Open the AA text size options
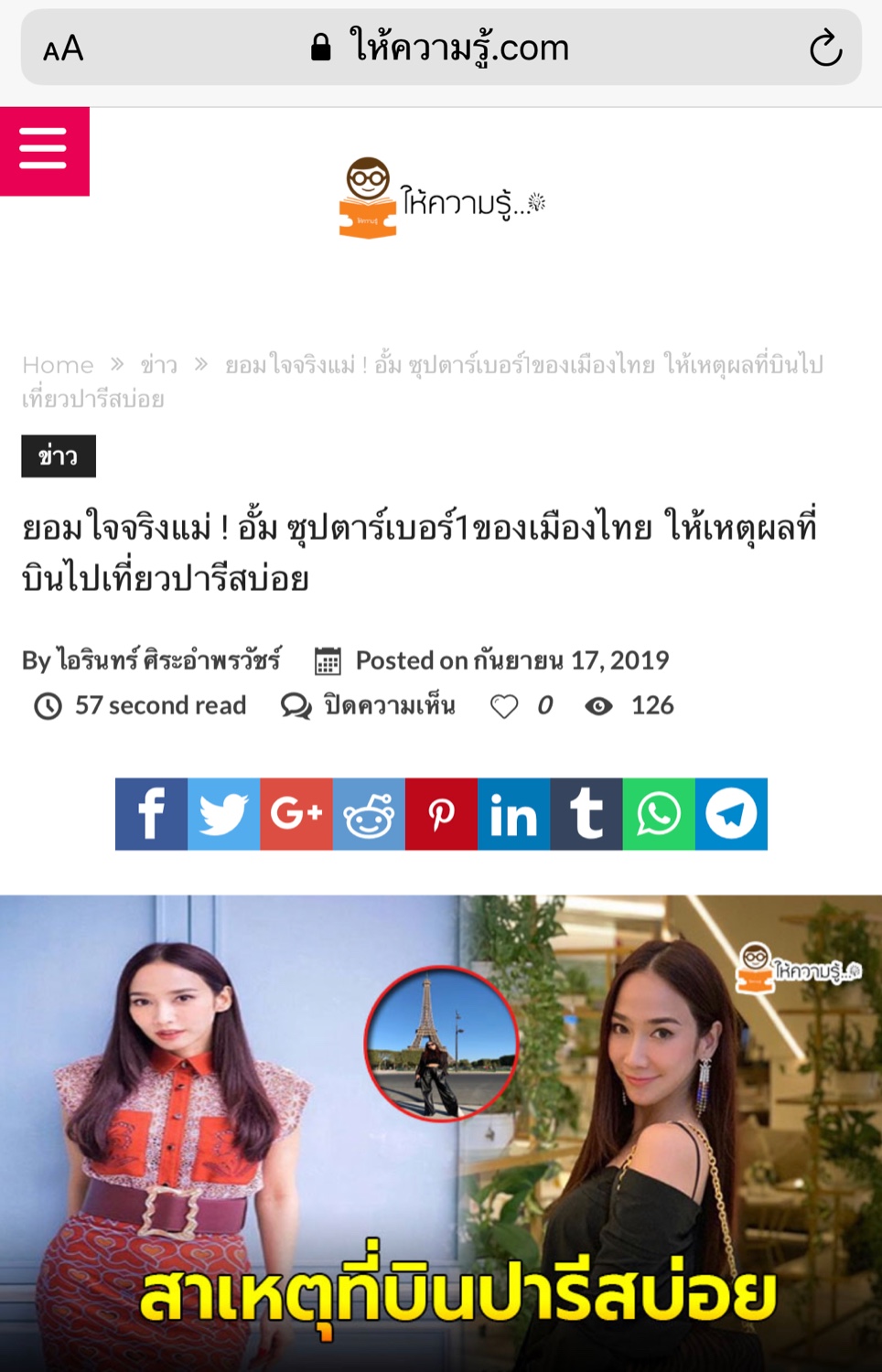882x1372 pixels. tap(63, 48)
